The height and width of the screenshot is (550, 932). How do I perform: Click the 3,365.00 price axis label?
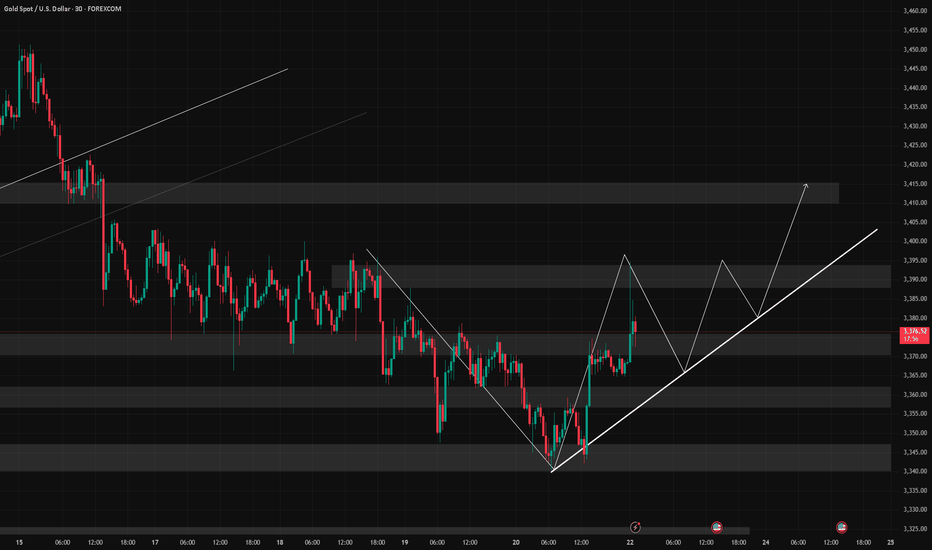(x=915, y=376)
